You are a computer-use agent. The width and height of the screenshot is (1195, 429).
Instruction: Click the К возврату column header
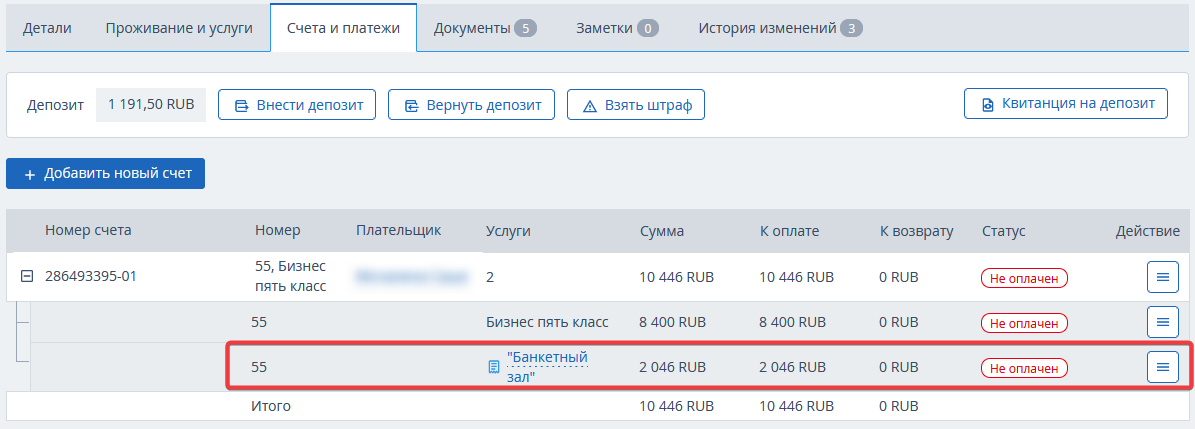tap(917, 231)
